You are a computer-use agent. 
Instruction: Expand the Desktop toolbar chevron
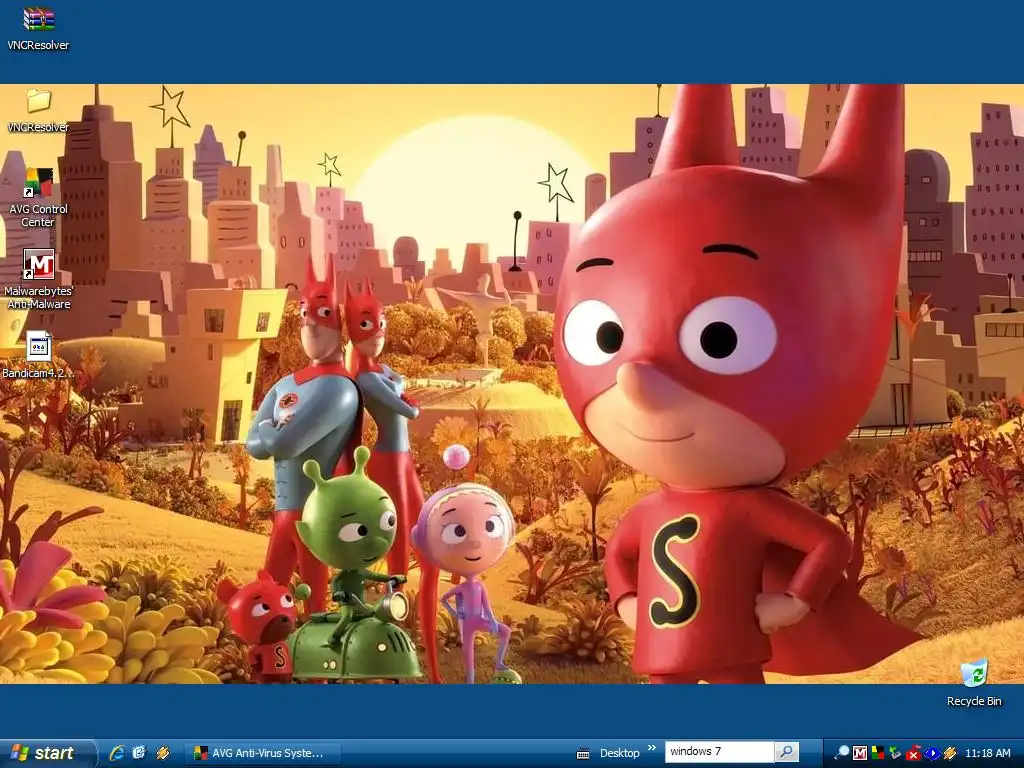click(x=652, y=748)
